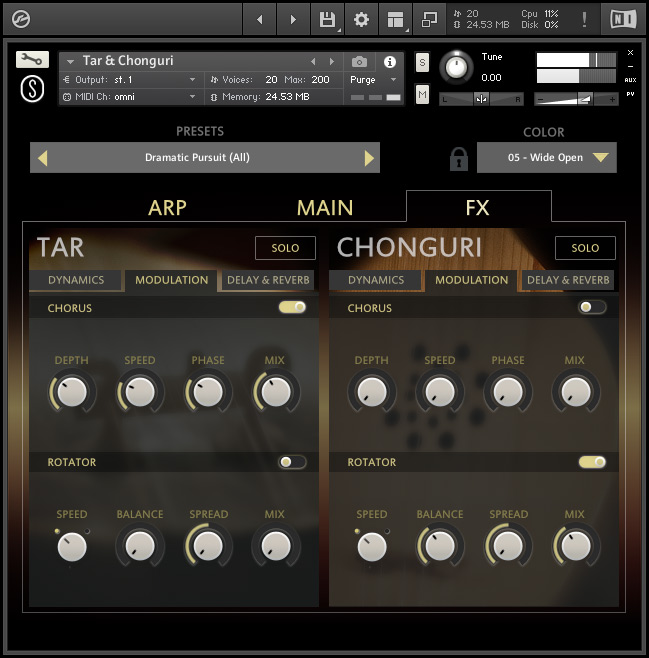
Task: Click the volume plus icon
Action: pos(612,99)
